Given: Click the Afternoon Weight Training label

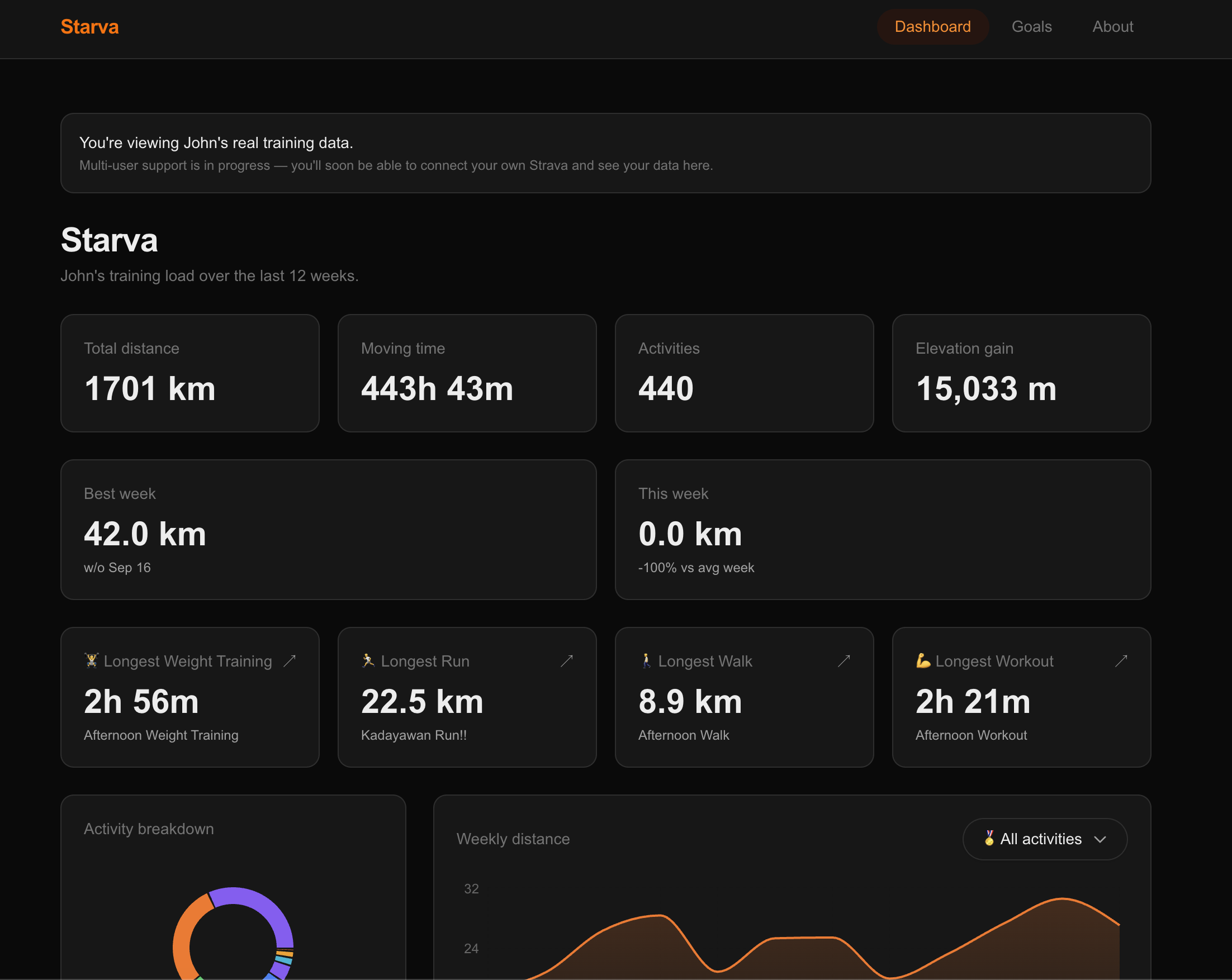Looking at the screenshot, I should [x=161, y=735].
